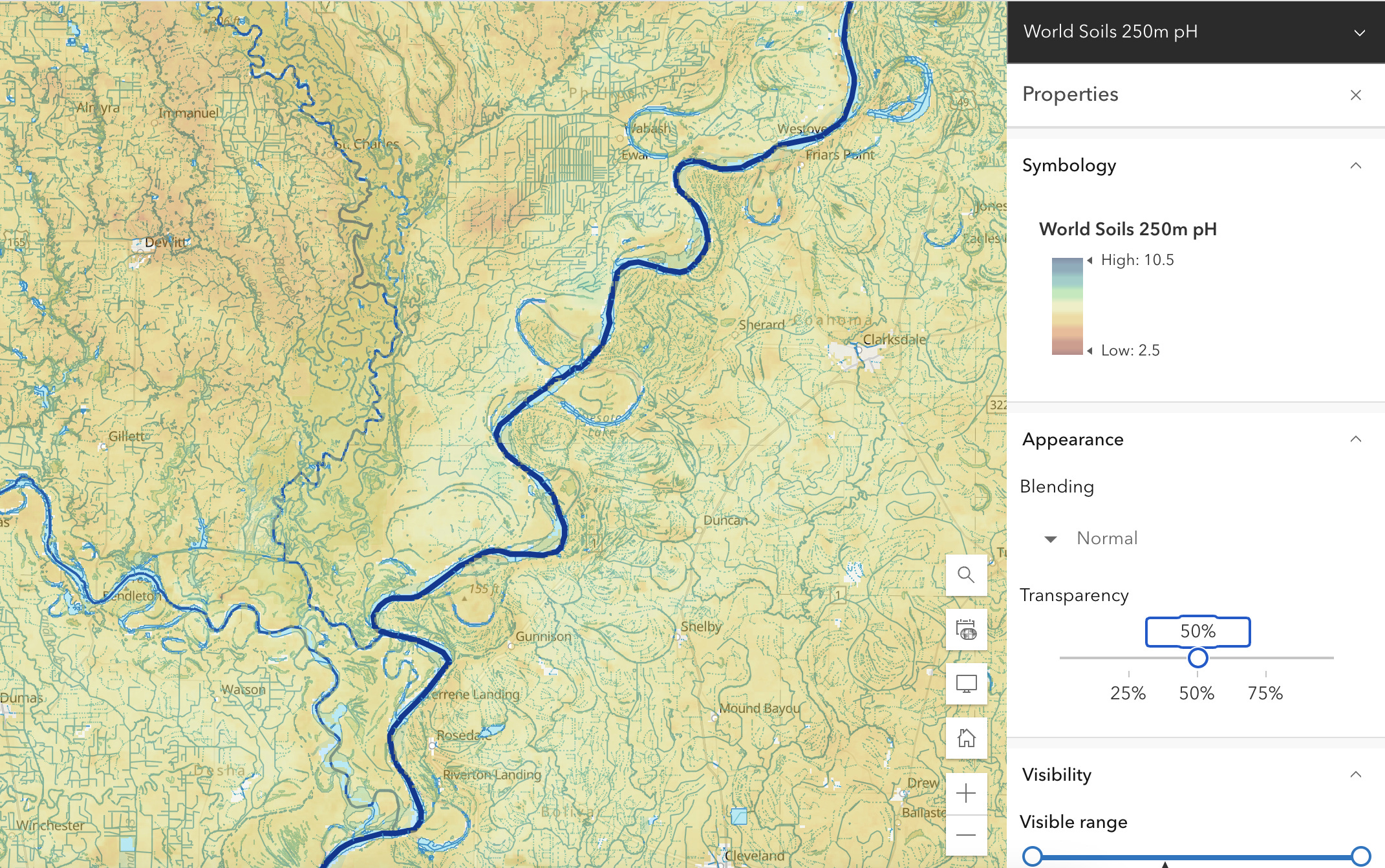Click the transparency slider handle
Image resolution: width=1385 pixels, height=868 pixels.
(1197, 658)
